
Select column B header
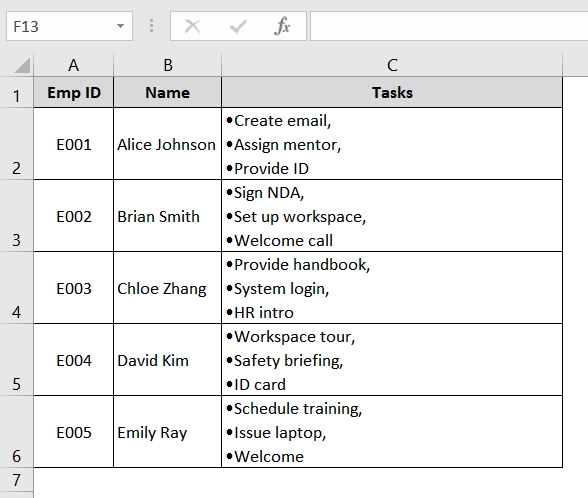pyautogui.click(x=168, y=65)
